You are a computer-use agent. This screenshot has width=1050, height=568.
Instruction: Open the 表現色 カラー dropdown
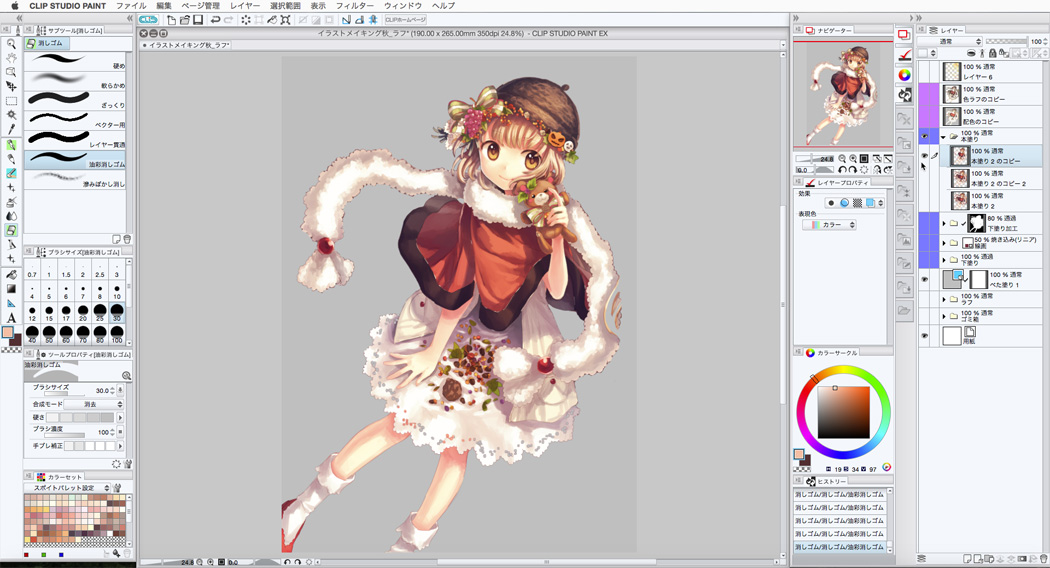coord(829,225)
